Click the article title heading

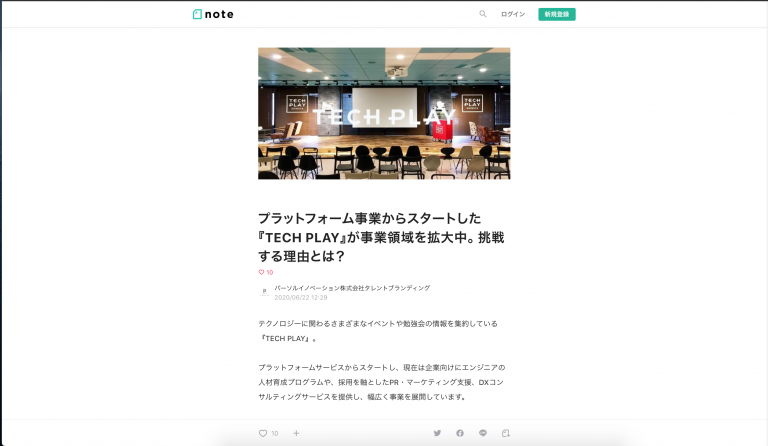click(381, 237)
